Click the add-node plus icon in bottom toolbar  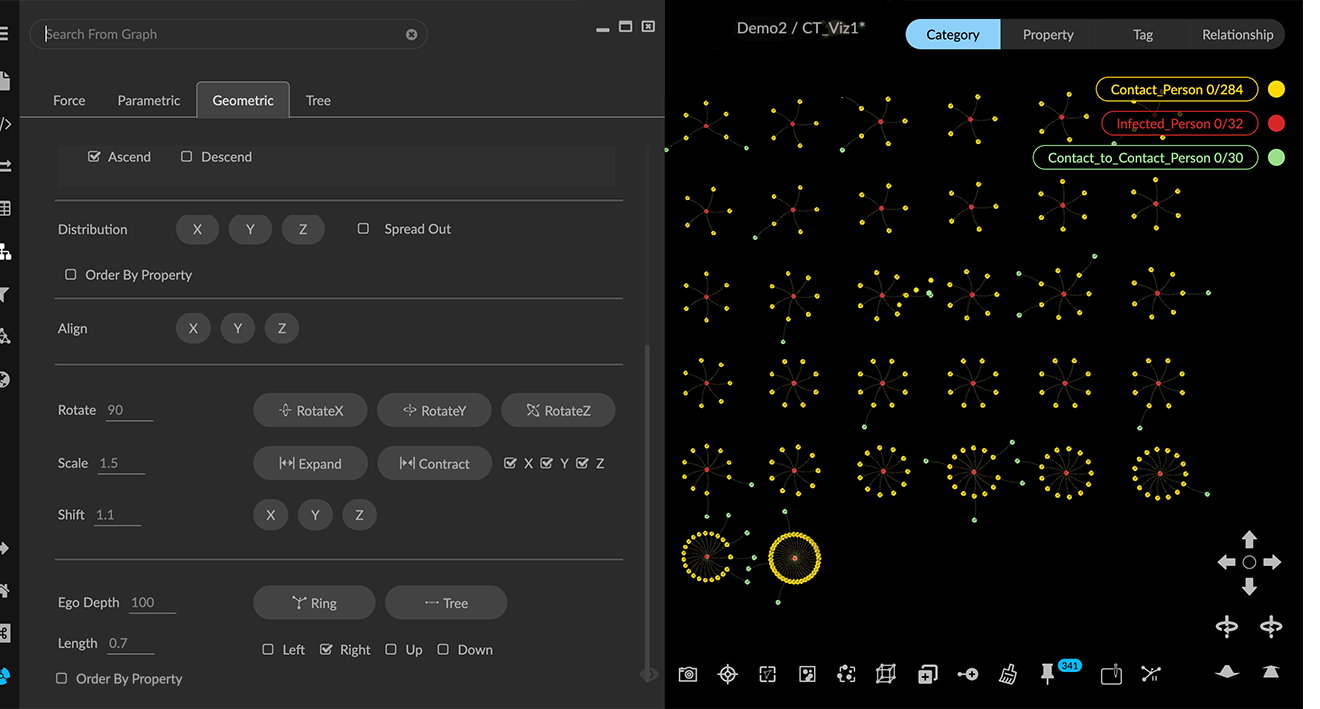coord(967,675)
